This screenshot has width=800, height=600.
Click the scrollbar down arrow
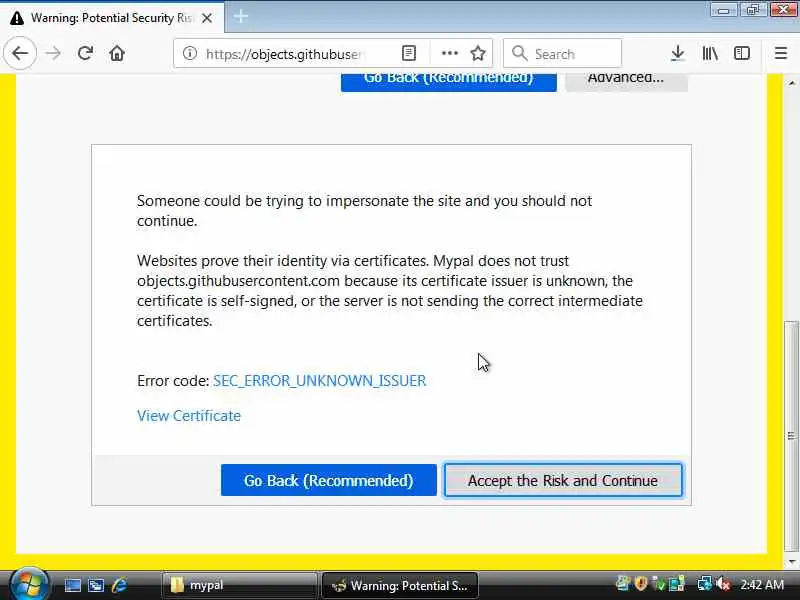(791, 561)
